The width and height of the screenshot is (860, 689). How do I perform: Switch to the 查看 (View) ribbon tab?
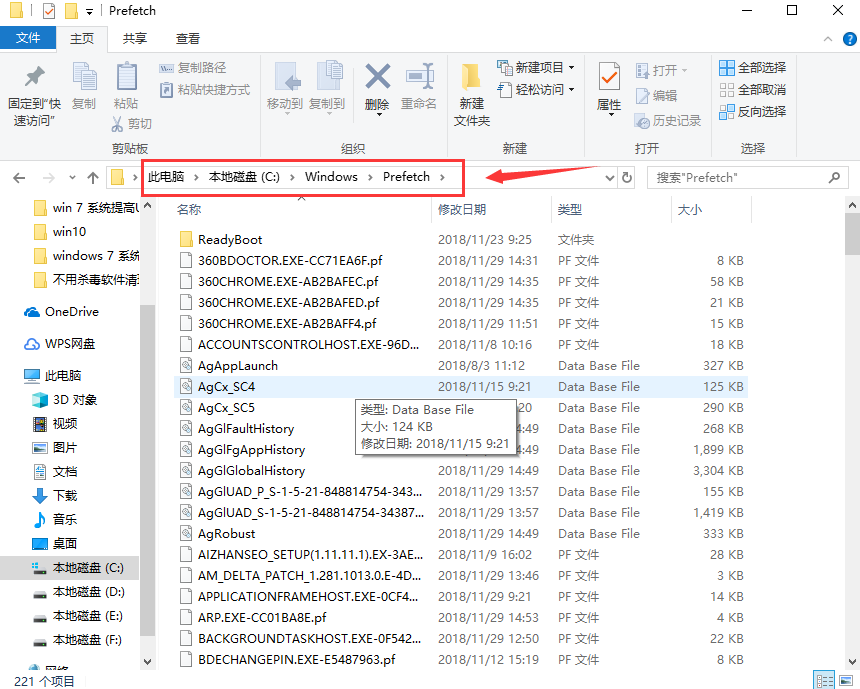tap(188, 38)
